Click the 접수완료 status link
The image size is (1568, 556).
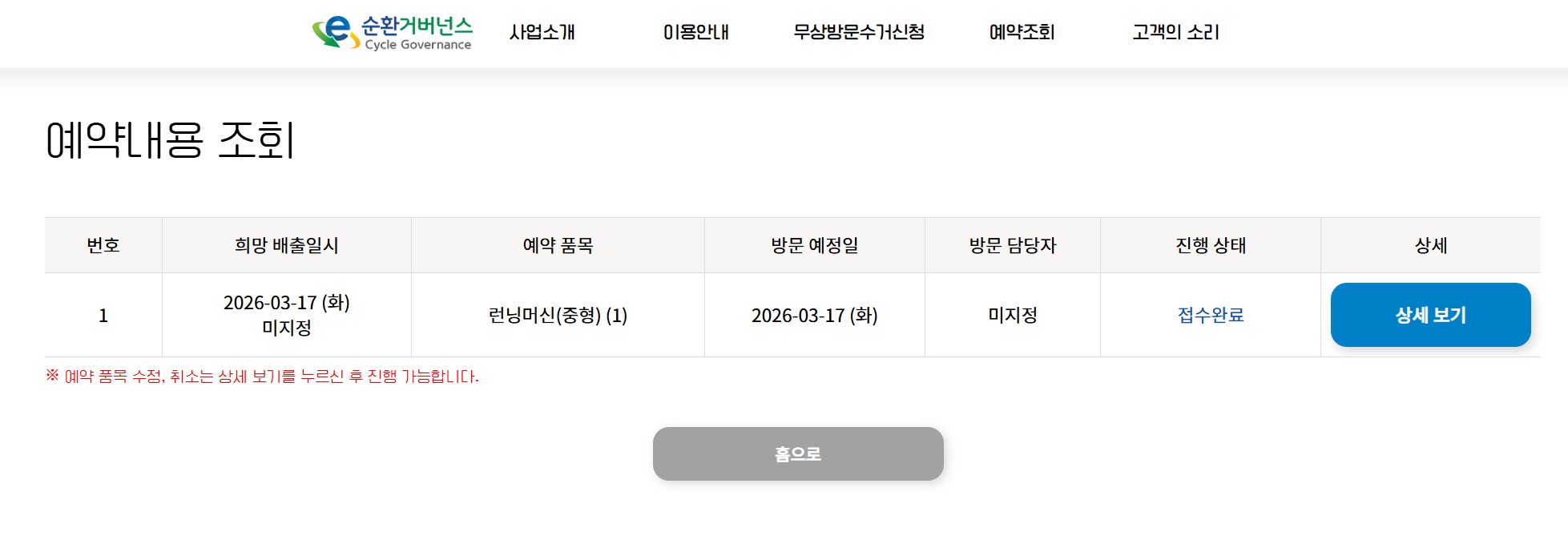click(x=1211, y=316)
